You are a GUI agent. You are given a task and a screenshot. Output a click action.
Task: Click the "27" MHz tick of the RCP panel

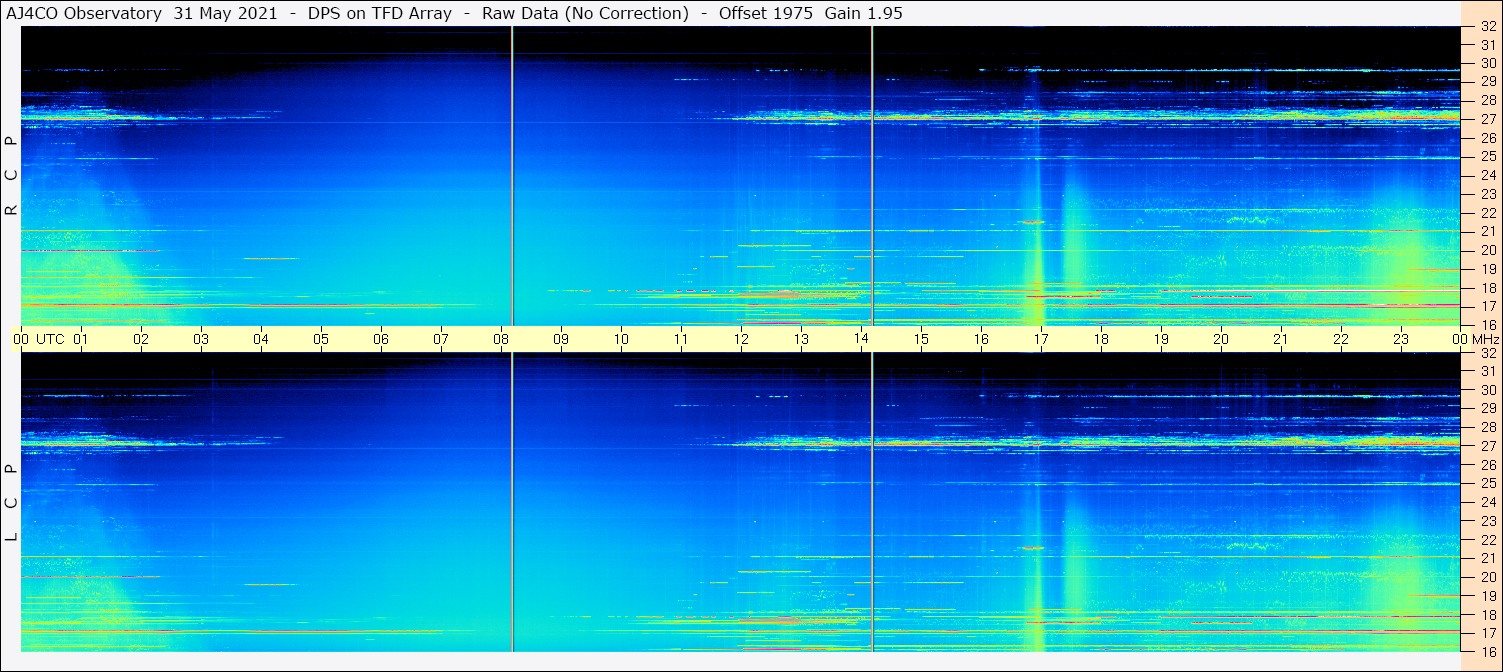coord(1488,119)
